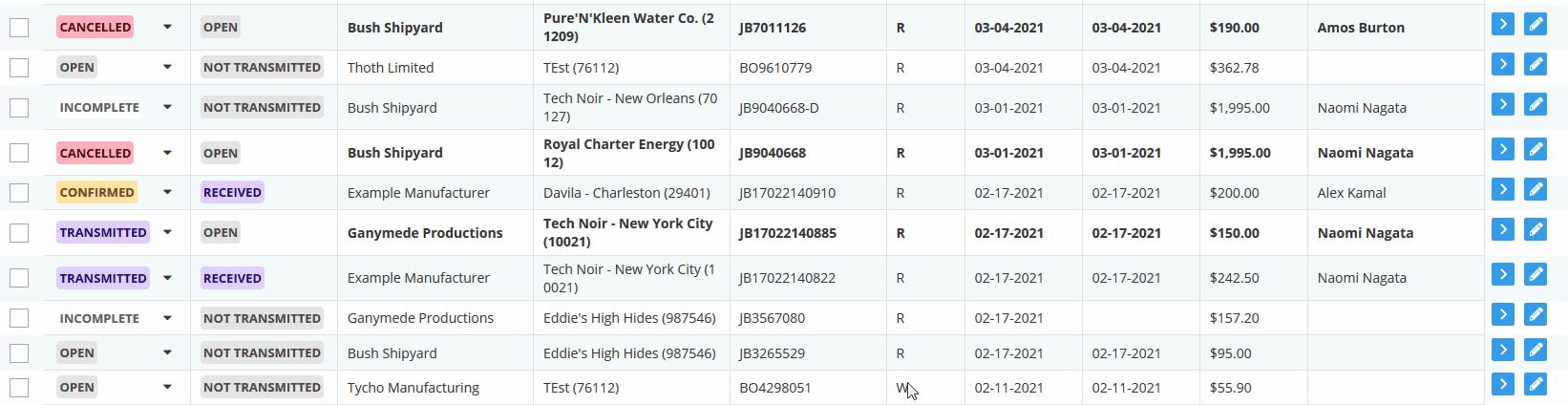Image resolution: width=1568 pixels, height=405 pixels.
Task: Open details arrow for order JB9040668
Action: tap(1502, 149)
